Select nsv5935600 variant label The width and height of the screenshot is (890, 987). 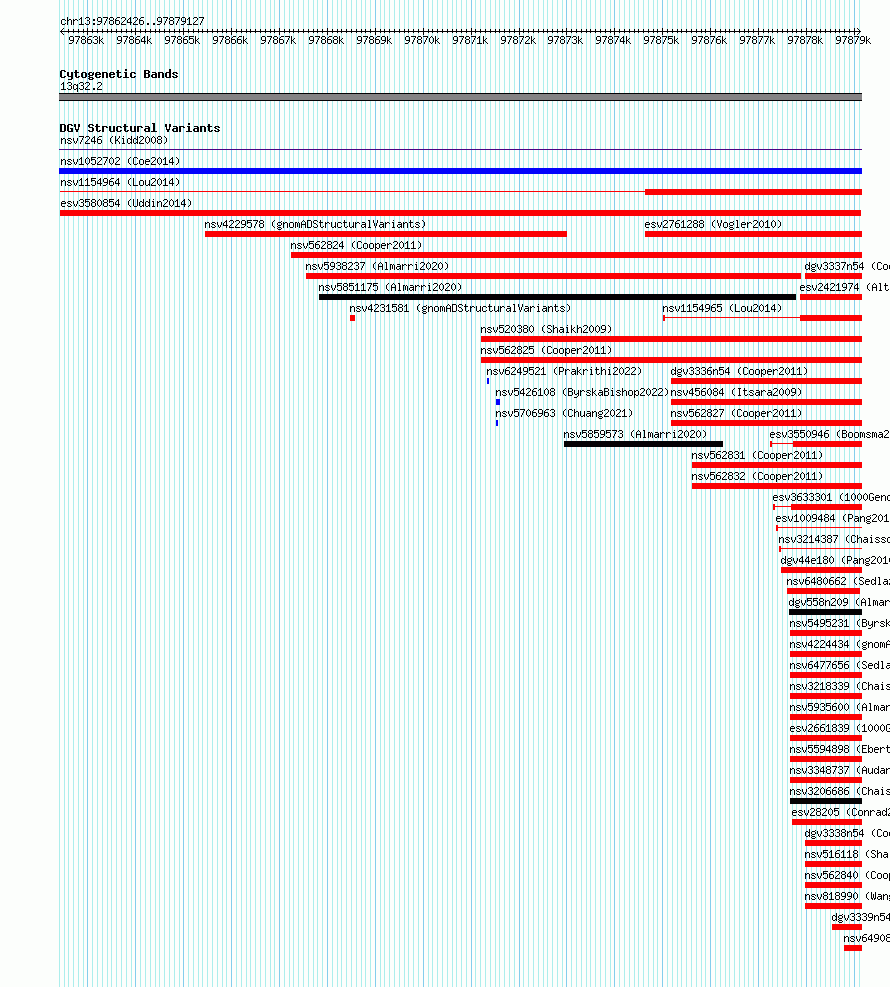point(840,708)
